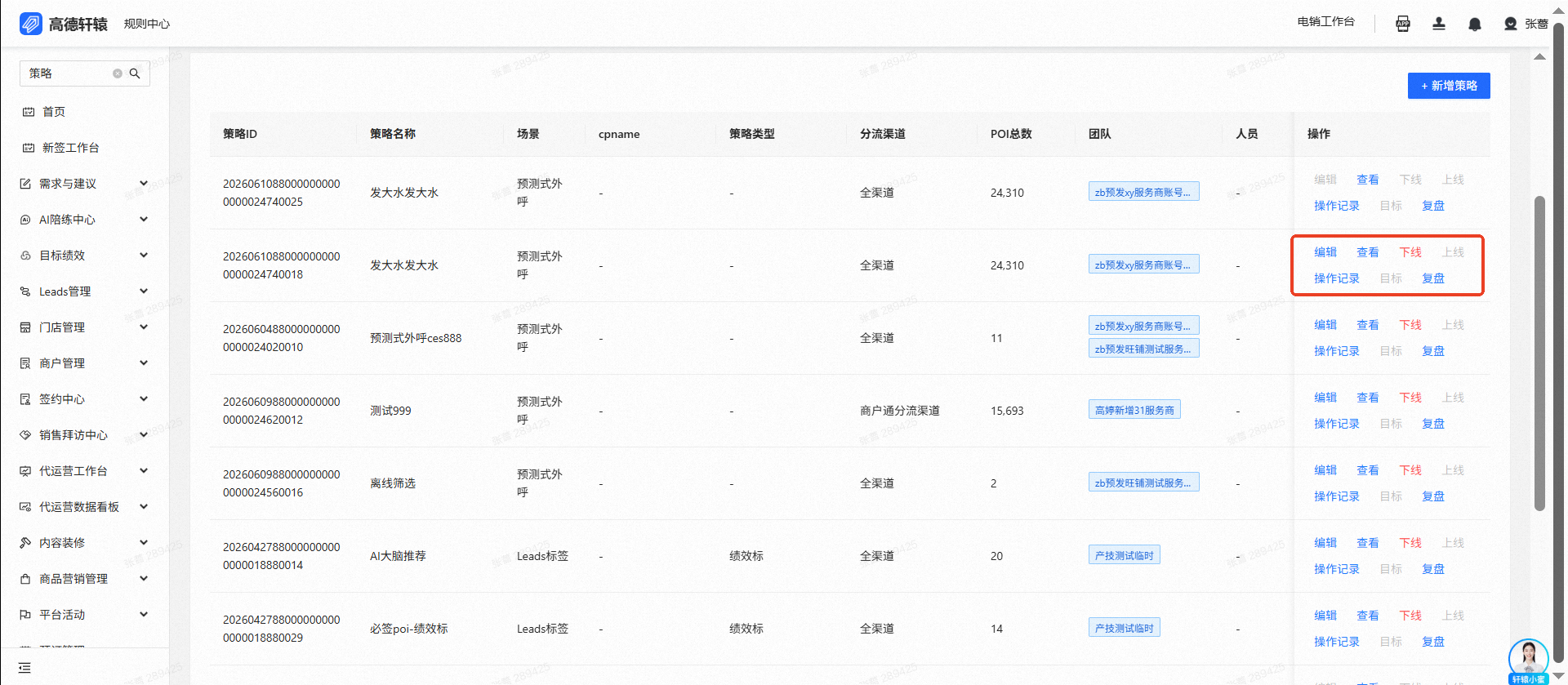Viewport: 1568px width, 685px height.
Task: Click the 需求与建议 edit icon
Action: (x=25, y=184)
